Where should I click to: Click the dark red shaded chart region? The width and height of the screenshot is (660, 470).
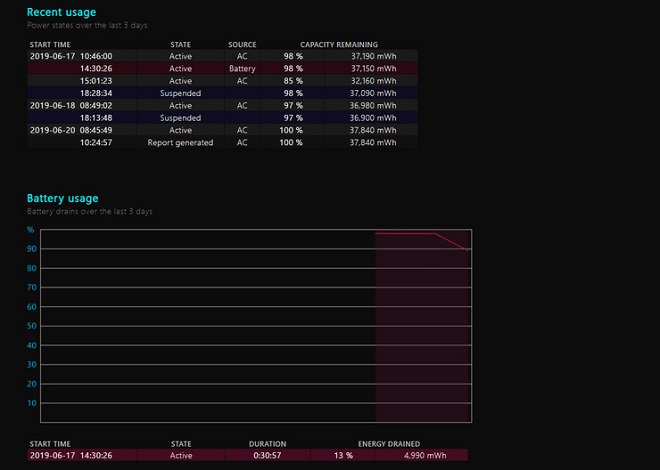[420, 330]
